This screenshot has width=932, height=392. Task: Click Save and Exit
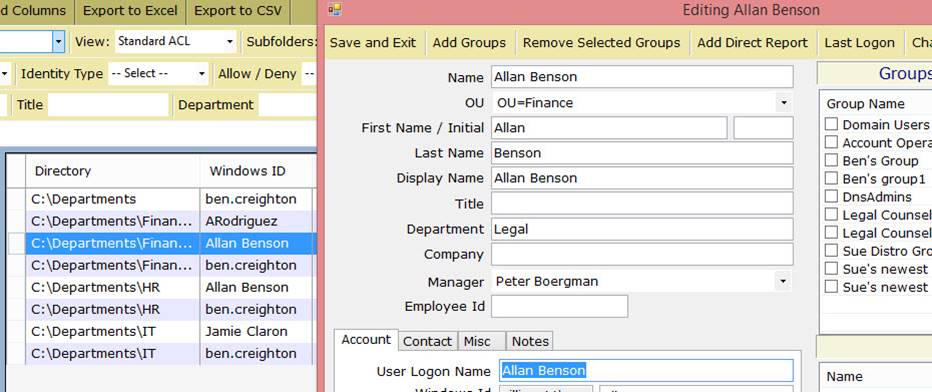point(373,43)
